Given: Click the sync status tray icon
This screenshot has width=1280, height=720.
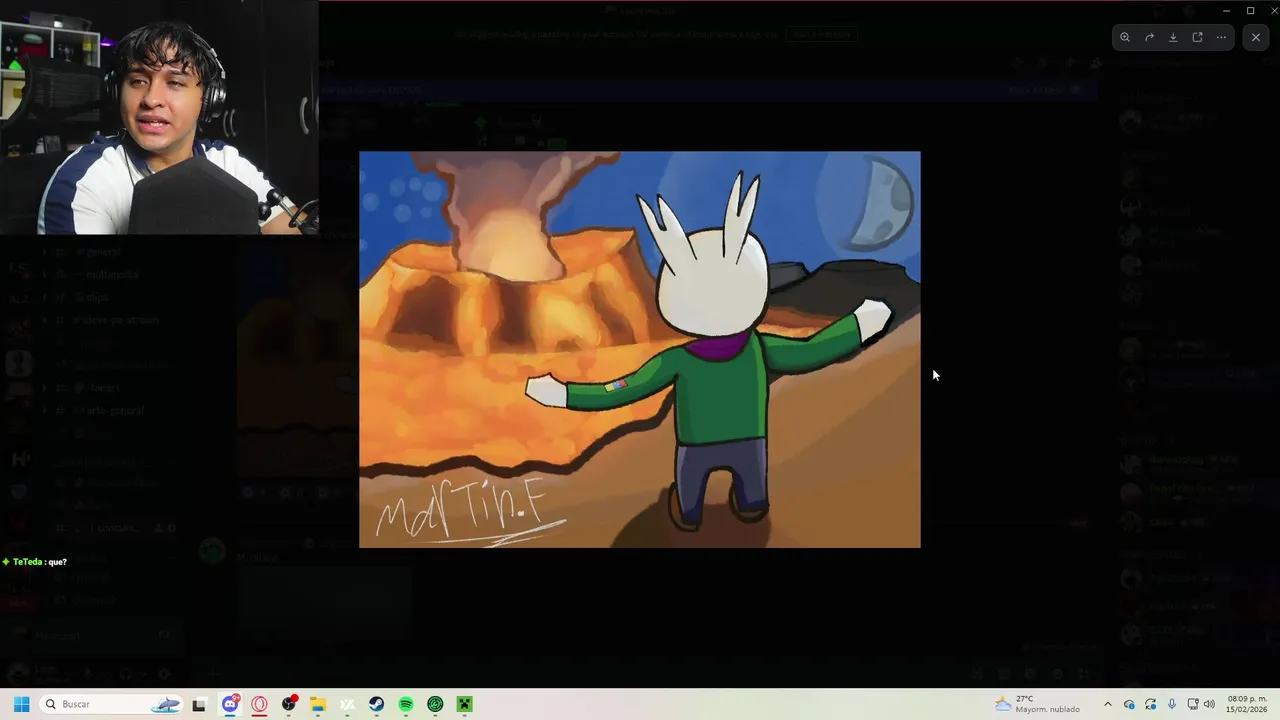Looking at the screenshot, I should click(x=1151, y=704).
